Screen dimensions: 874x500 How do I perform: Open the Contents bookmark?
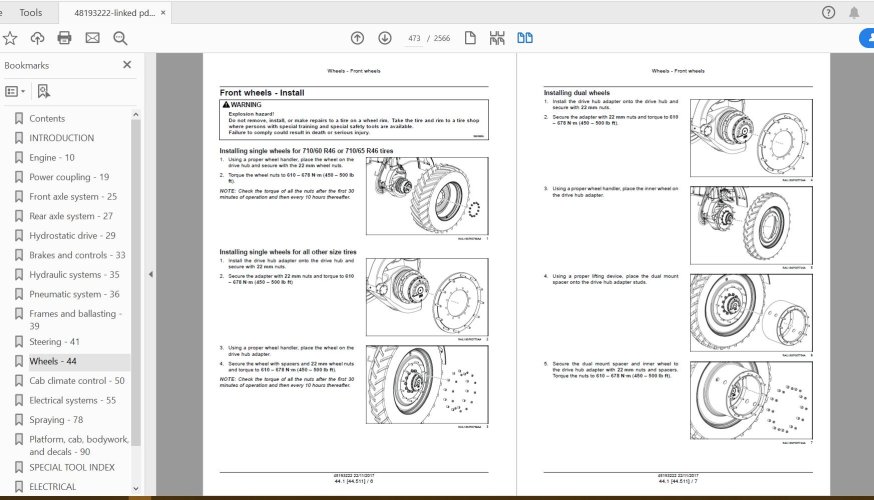click(x=47, y=118)
